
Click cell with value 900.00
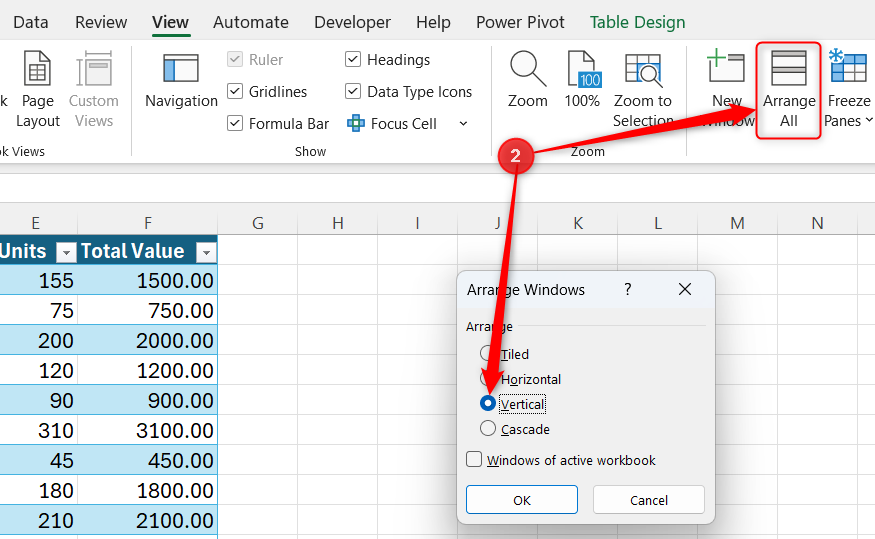pos(147,401)
